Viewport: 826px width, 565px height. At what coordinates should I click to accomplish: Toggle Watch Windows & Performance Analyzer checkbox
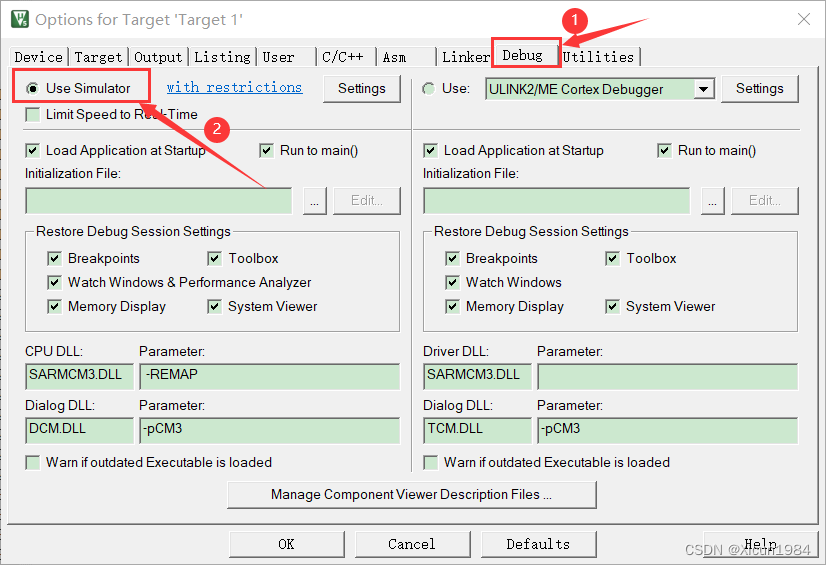click(54, 283)
